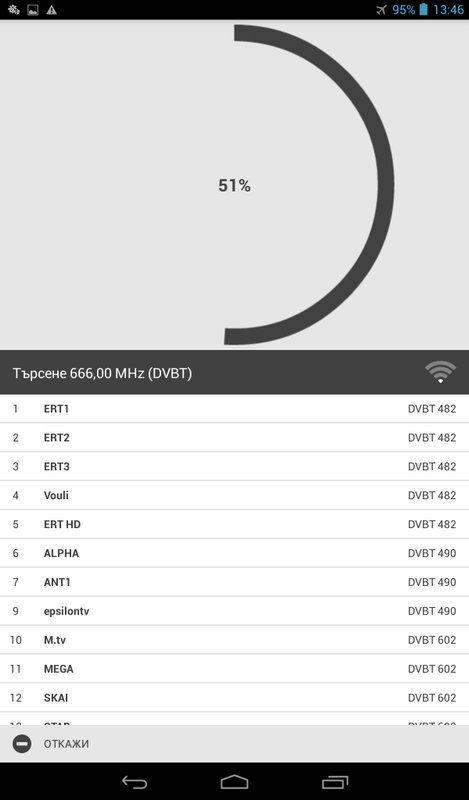This screenshot has height=800, width=469.
Task: Choose the Vouli channel in list
Action: click(x=234, y=495)
